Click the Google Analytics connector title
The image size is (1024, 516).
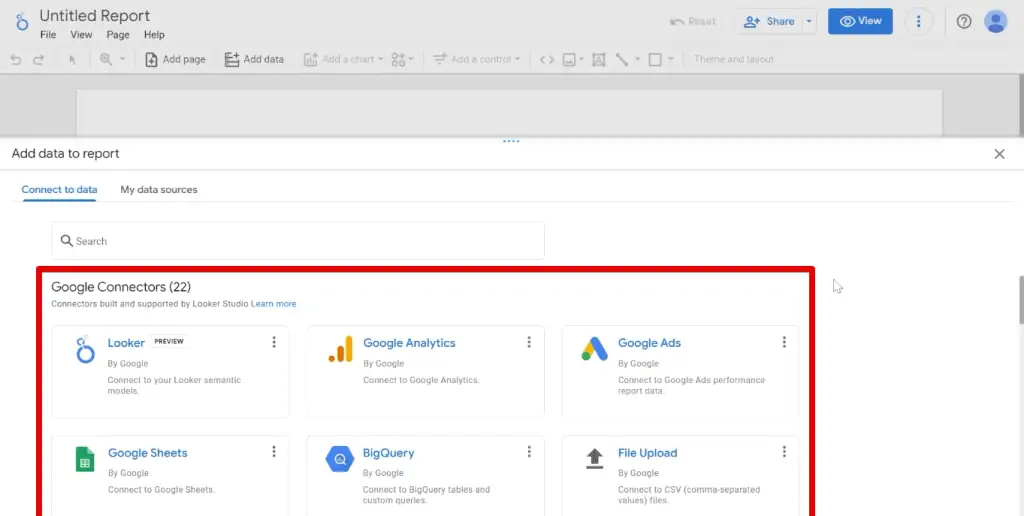[x=409, y=343]
